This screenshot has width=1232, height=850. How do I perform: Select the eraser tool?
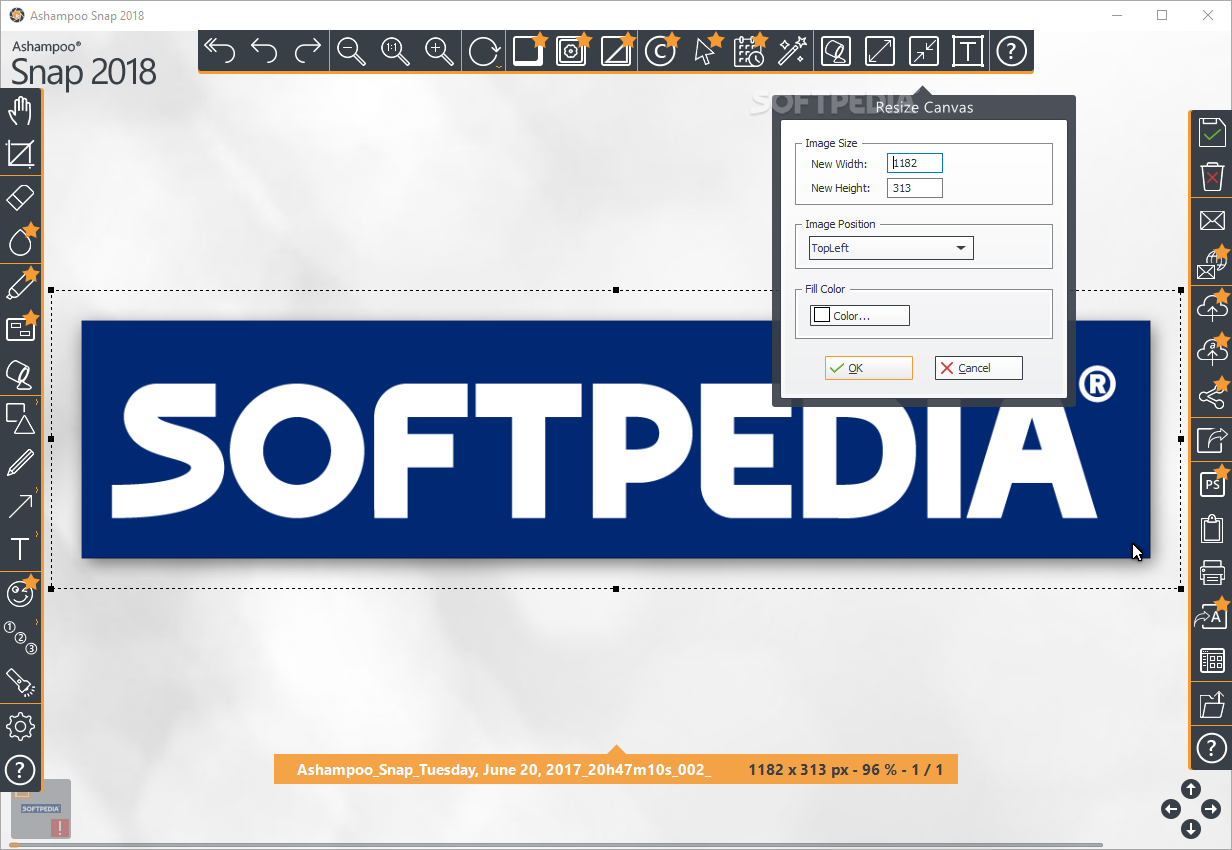(20, 197)
